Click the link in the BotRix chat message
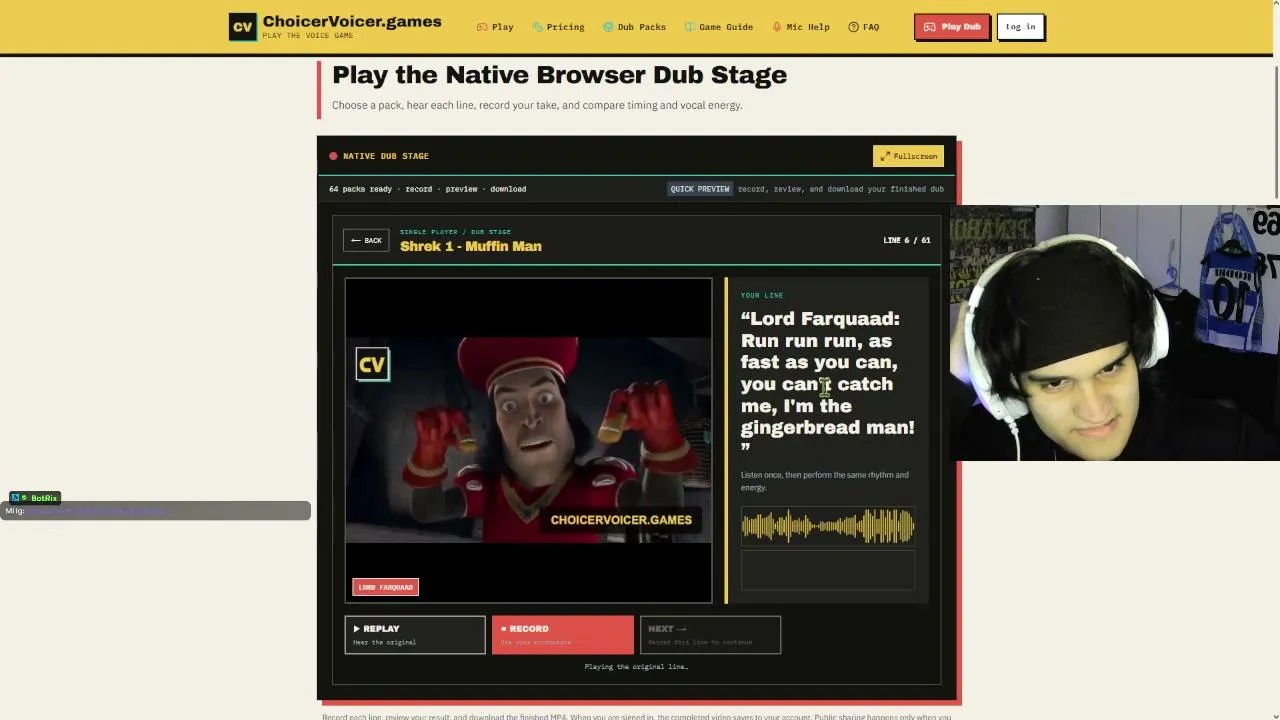1280x720 pixels. coord(96,511)
